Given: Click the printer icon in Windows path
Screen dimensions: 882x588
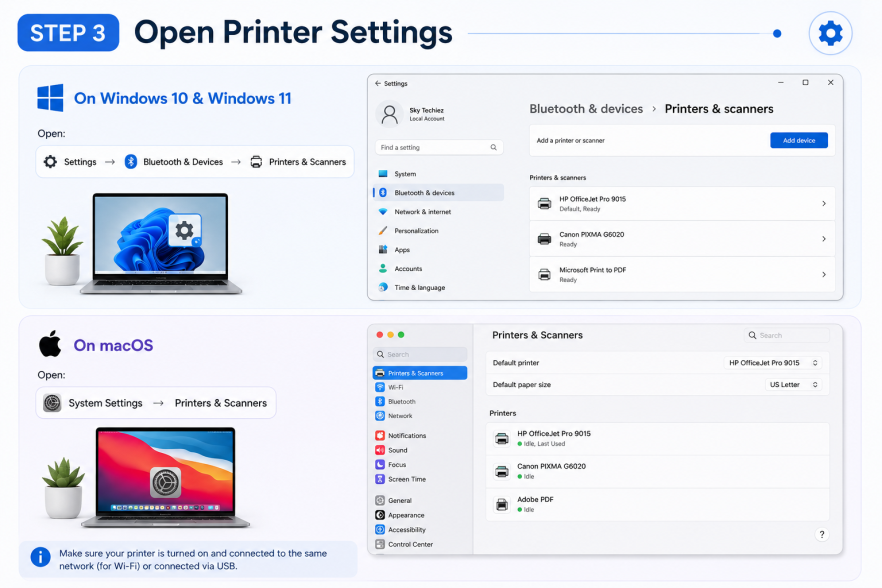Looking at the screenshot, I should tap(256, 162).
